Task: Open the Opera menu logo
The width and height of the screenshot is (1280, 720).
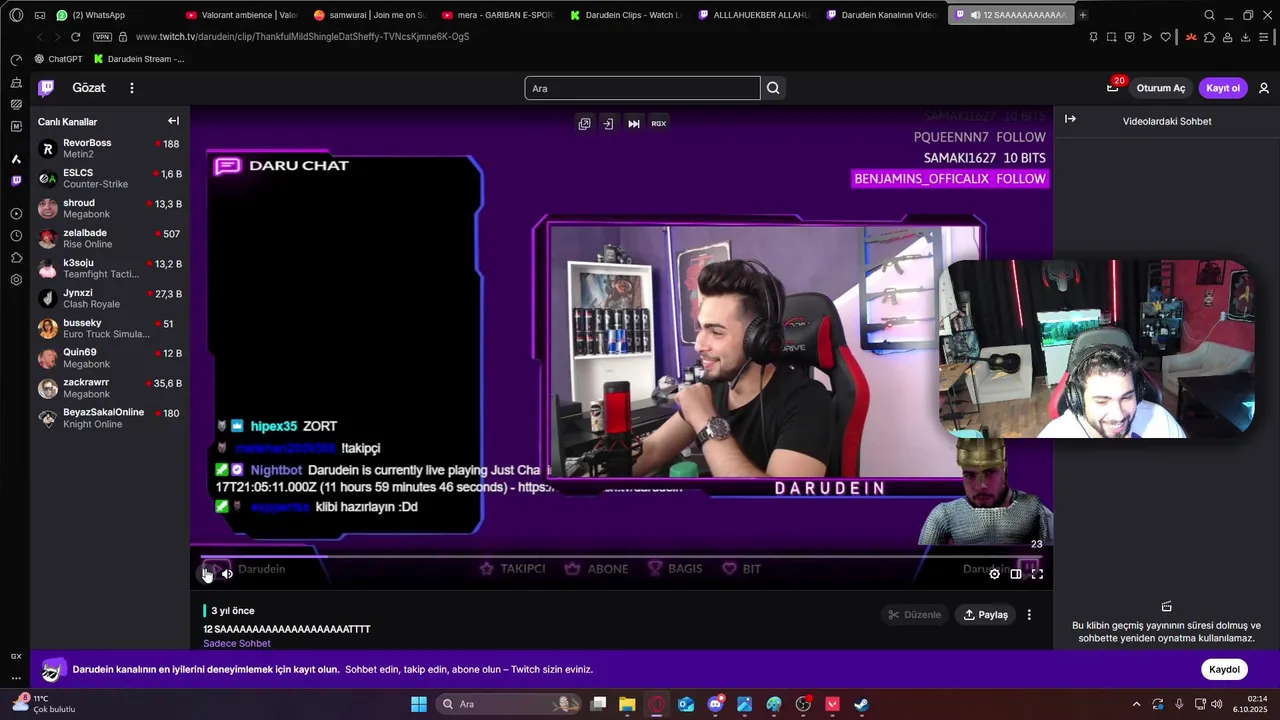Action: [x=16, y=15]
